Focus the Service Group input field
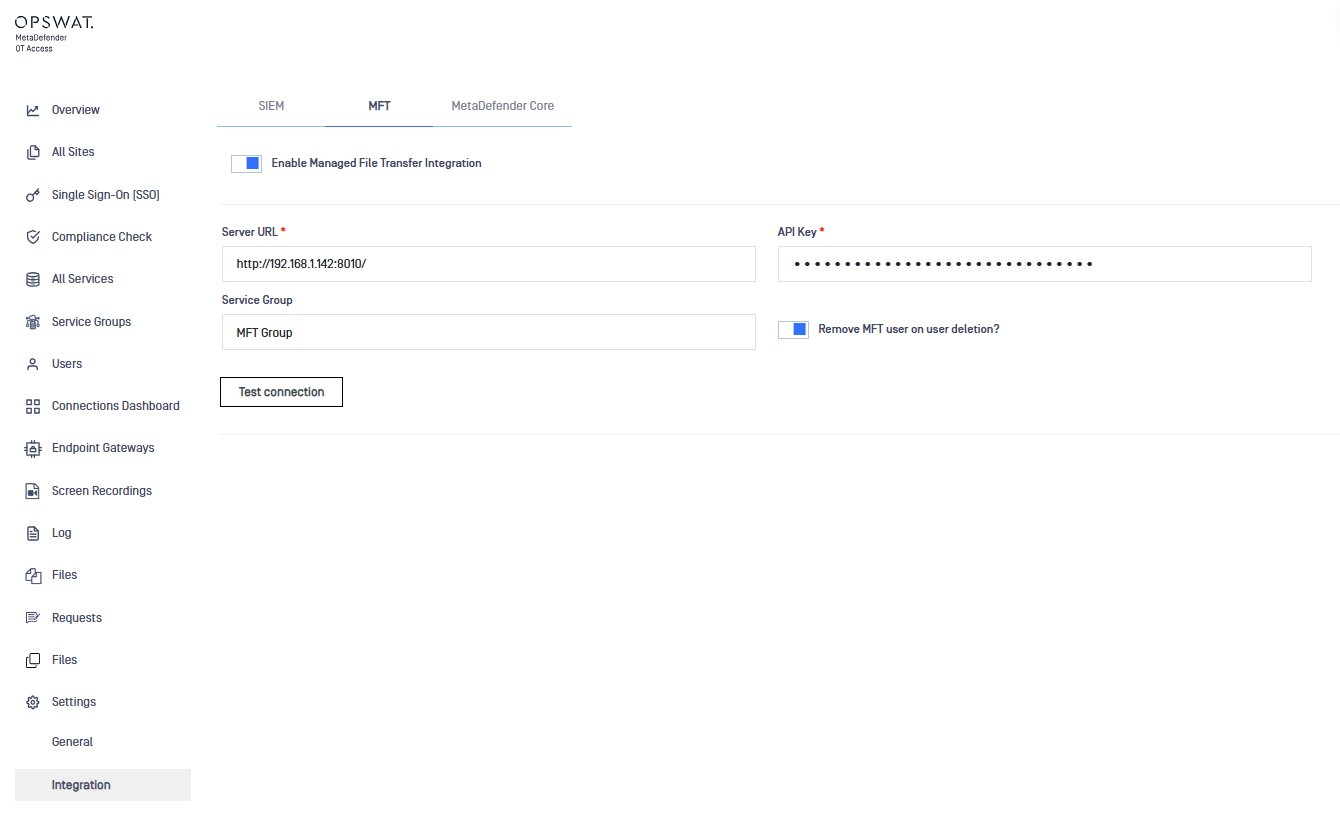This screenshot has height=825, width=1340. coord(489,332)
